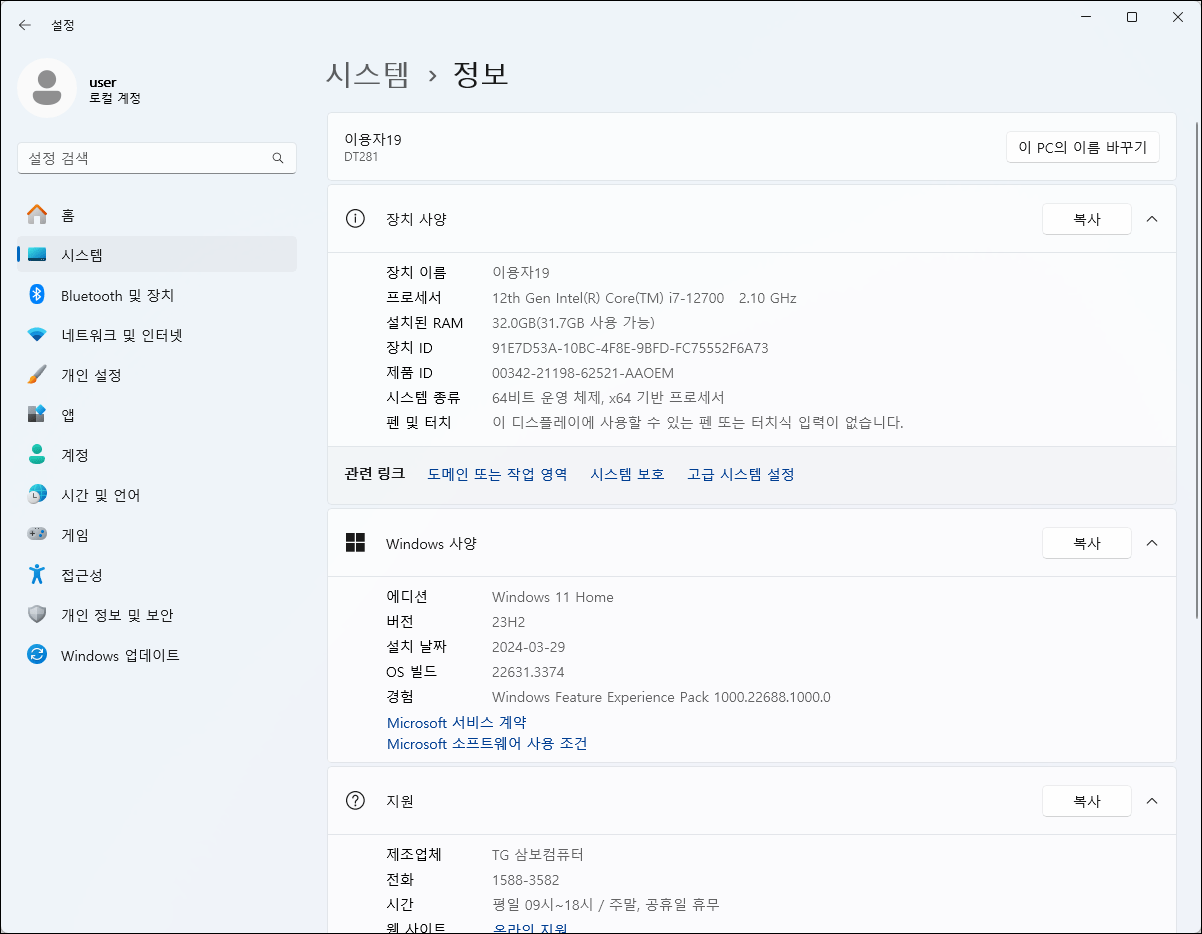Click the info icon beside 장치 사양

point(355,219)
